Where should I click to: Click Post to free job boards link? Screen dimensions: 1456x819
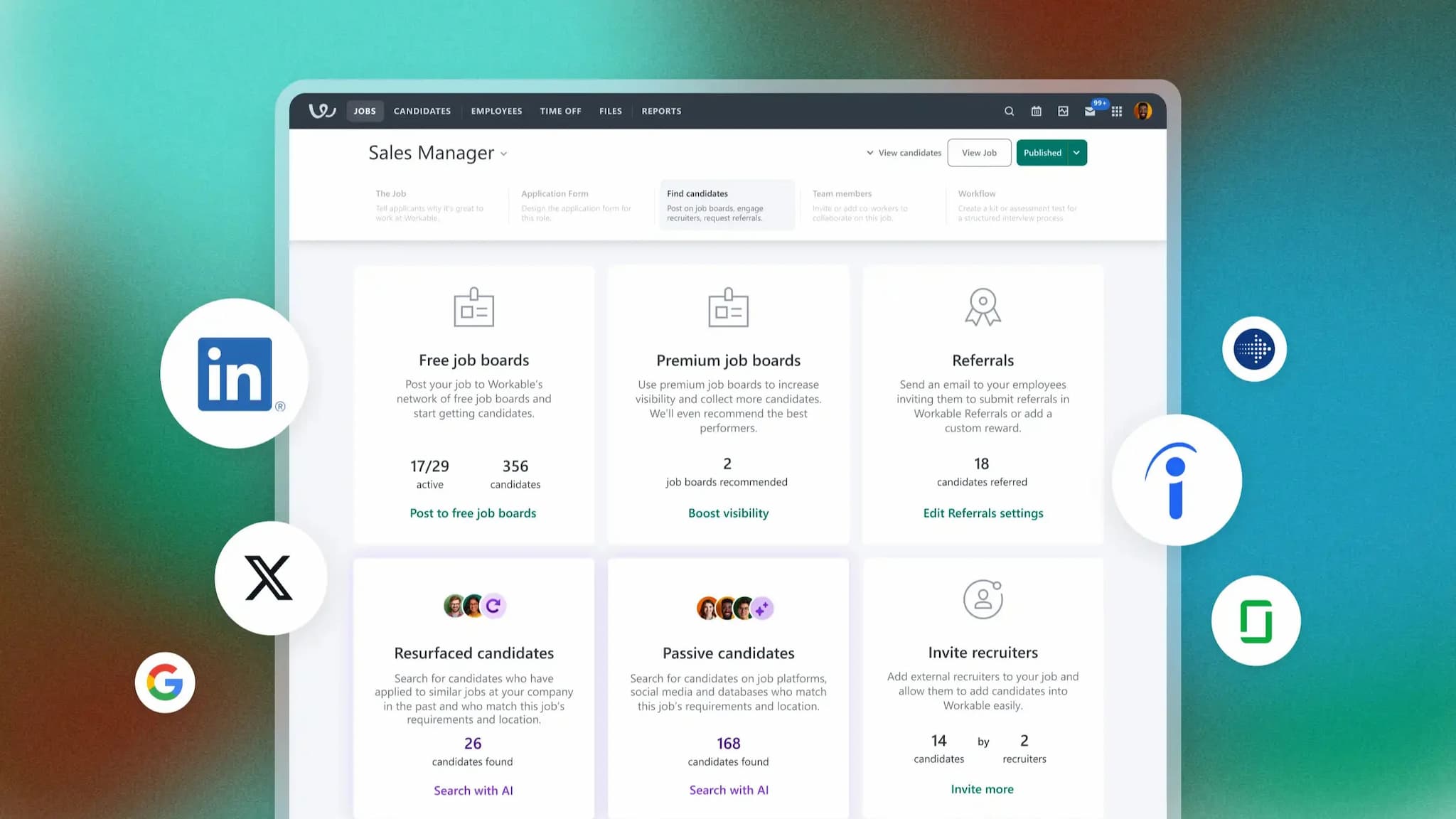point(473,513)
